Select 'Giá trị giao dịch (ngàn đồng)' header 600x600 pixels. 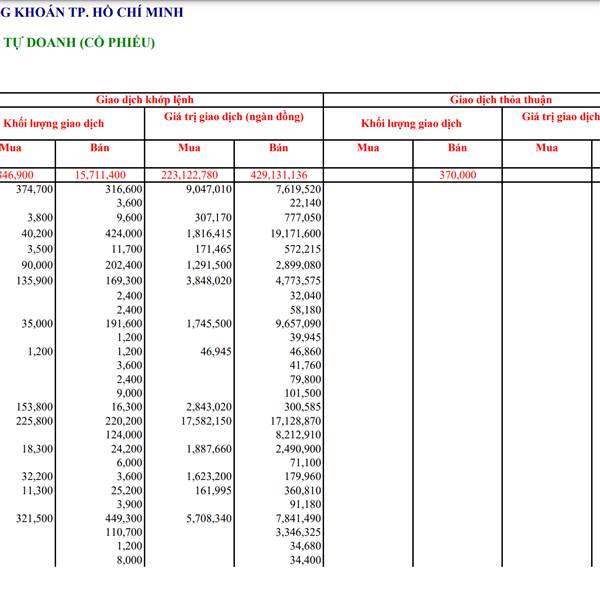tap(234, 117)
